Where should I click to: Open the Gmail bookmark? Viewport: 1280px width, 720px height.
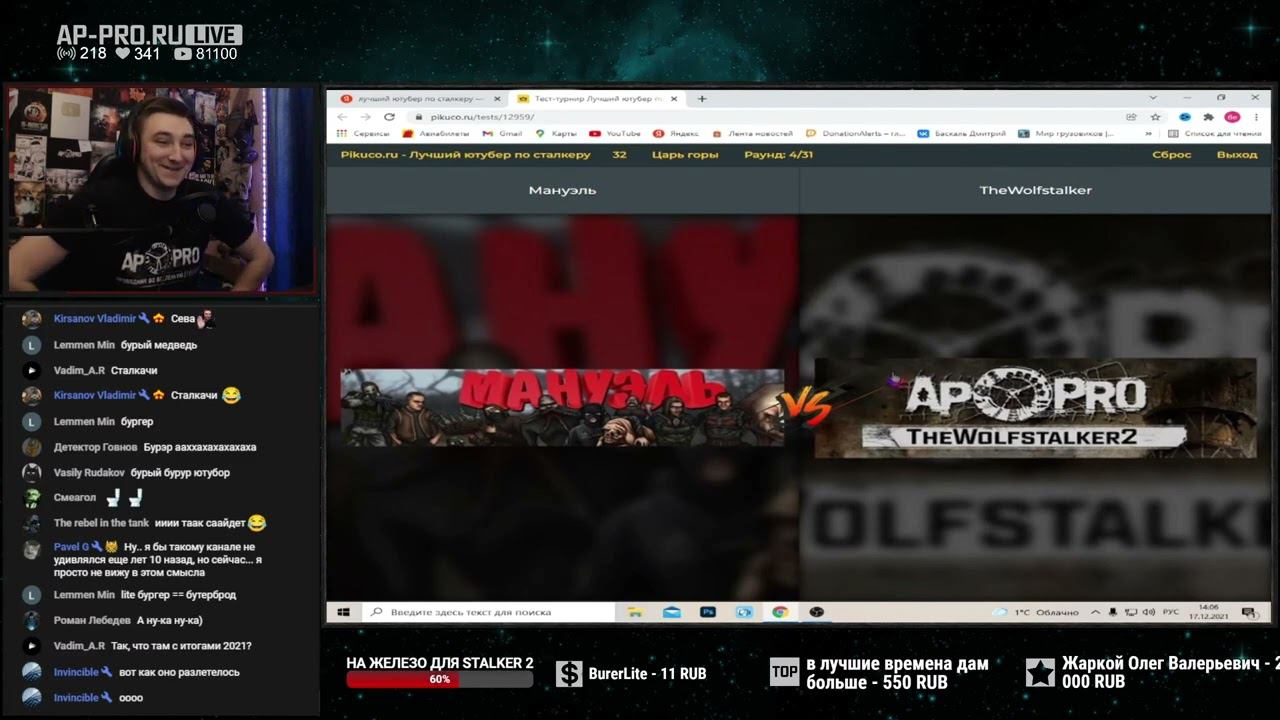pos(503,133)
